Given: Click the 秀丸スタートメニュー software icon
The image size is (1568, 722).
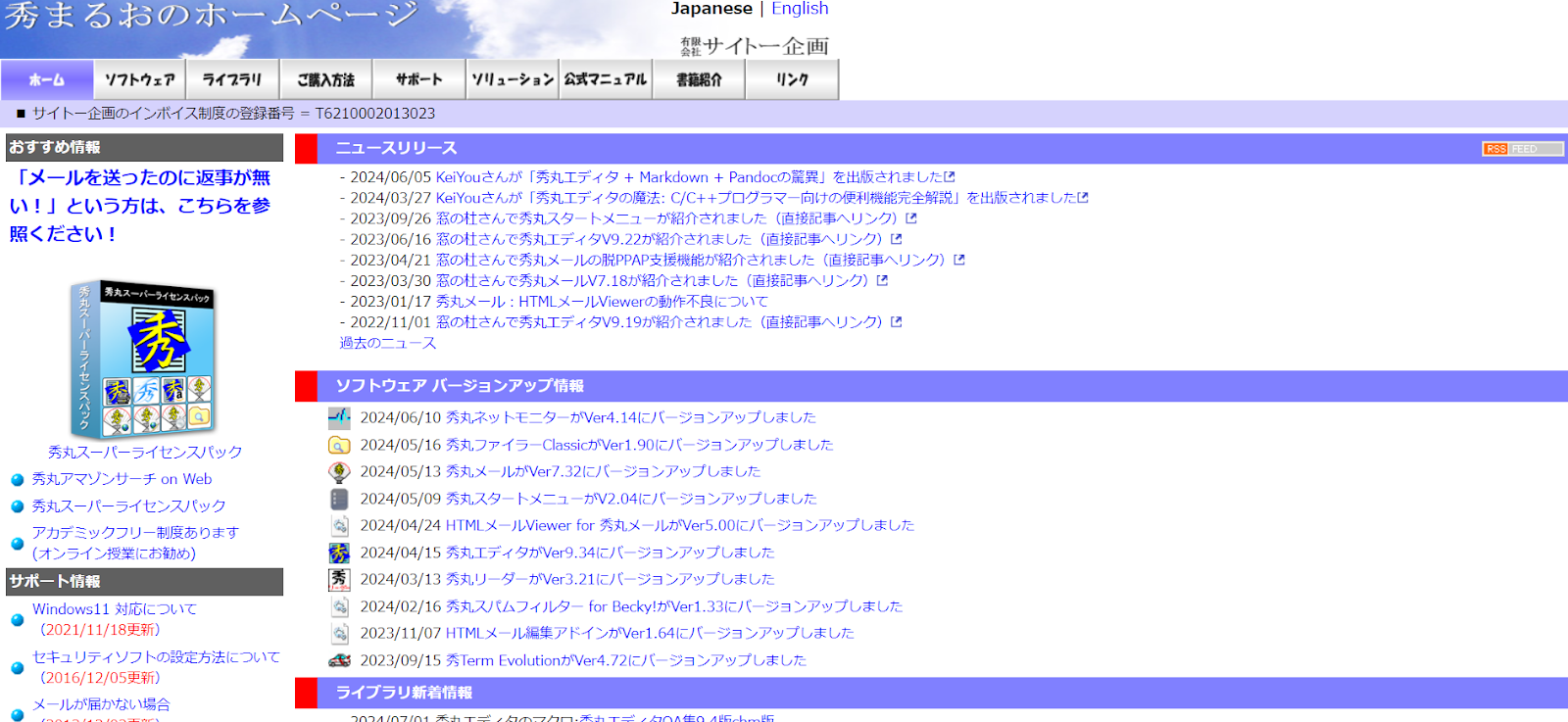Looking at the screenshot, I should [339, 499].
